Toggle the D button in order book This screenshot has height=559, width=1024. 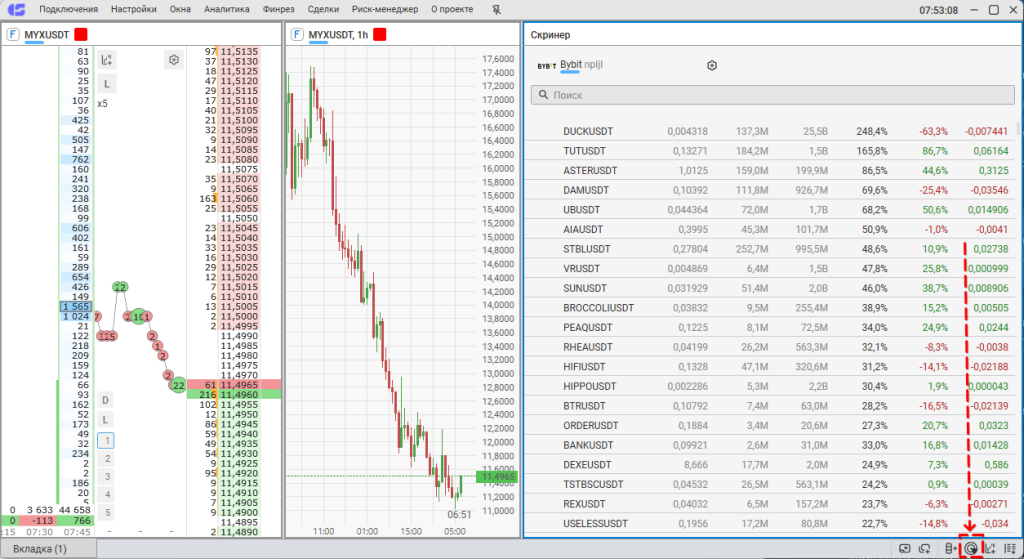(106, 400)
